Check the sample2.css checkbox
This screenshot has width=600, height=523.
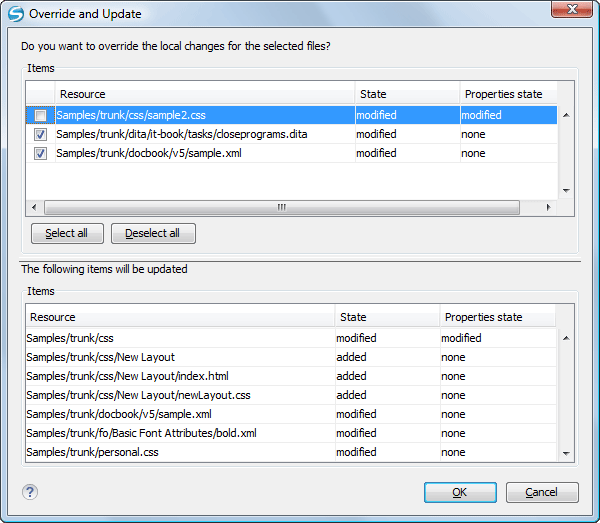40,115
